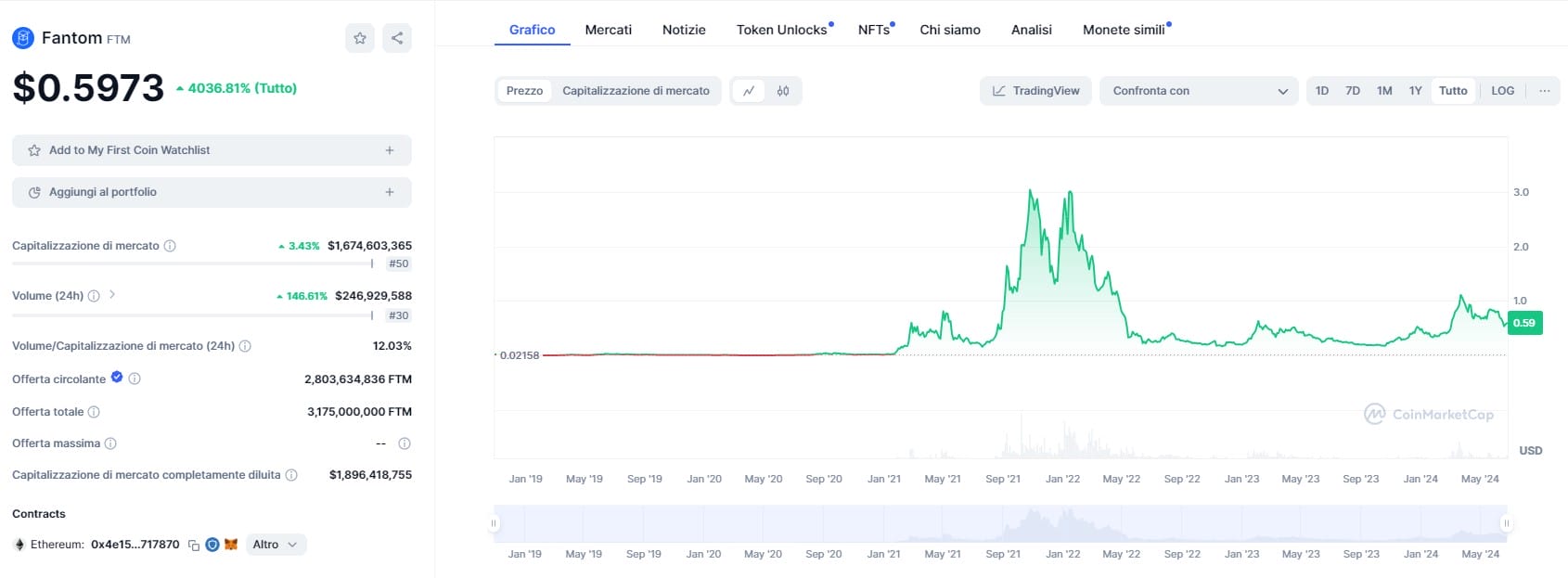The width and height of the screenshot is (1568, 578).
Task: Click the MetaMask fox icon
Action: [231, 545]
